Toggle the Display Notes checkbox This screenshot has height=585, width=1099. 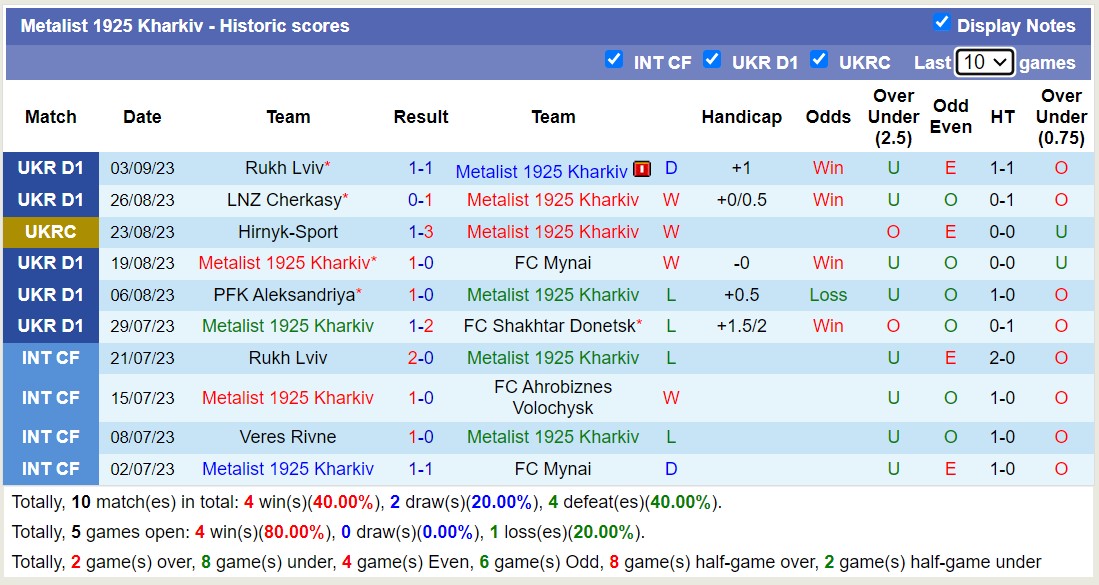pyautogui.click(x=941, y=23)
